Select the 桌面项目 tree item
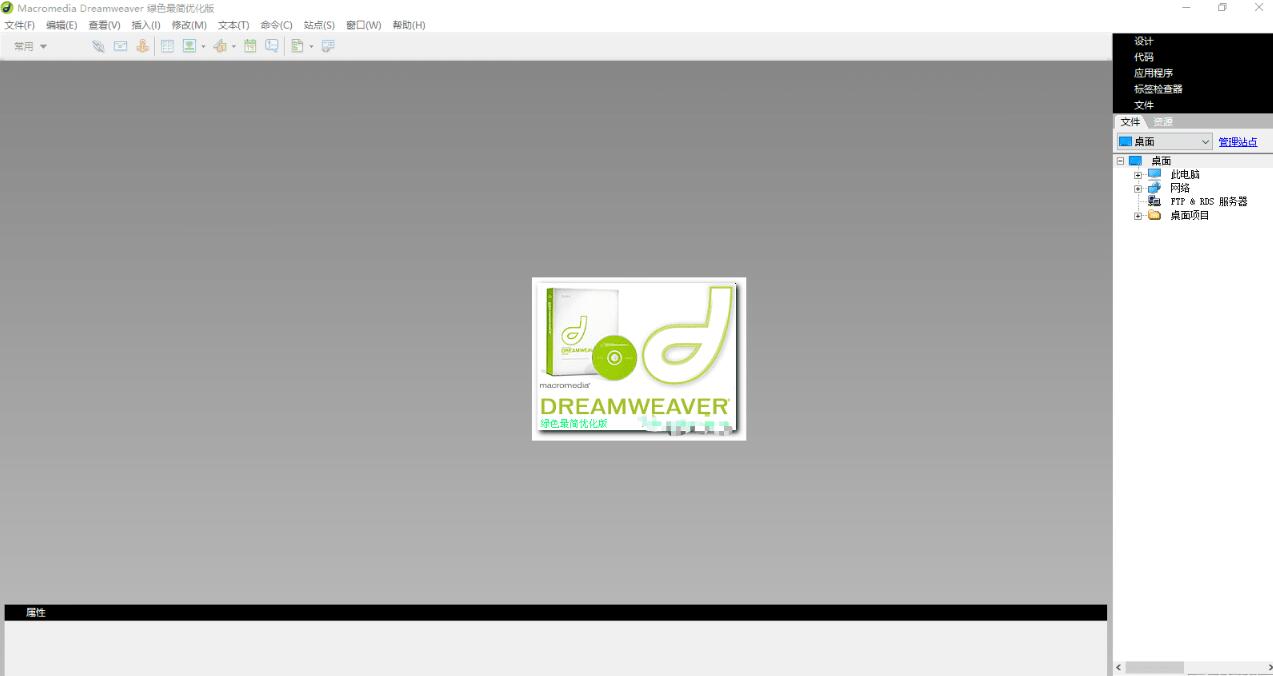Screen dimensions: 1273x676 click(x=1189, y=215)
